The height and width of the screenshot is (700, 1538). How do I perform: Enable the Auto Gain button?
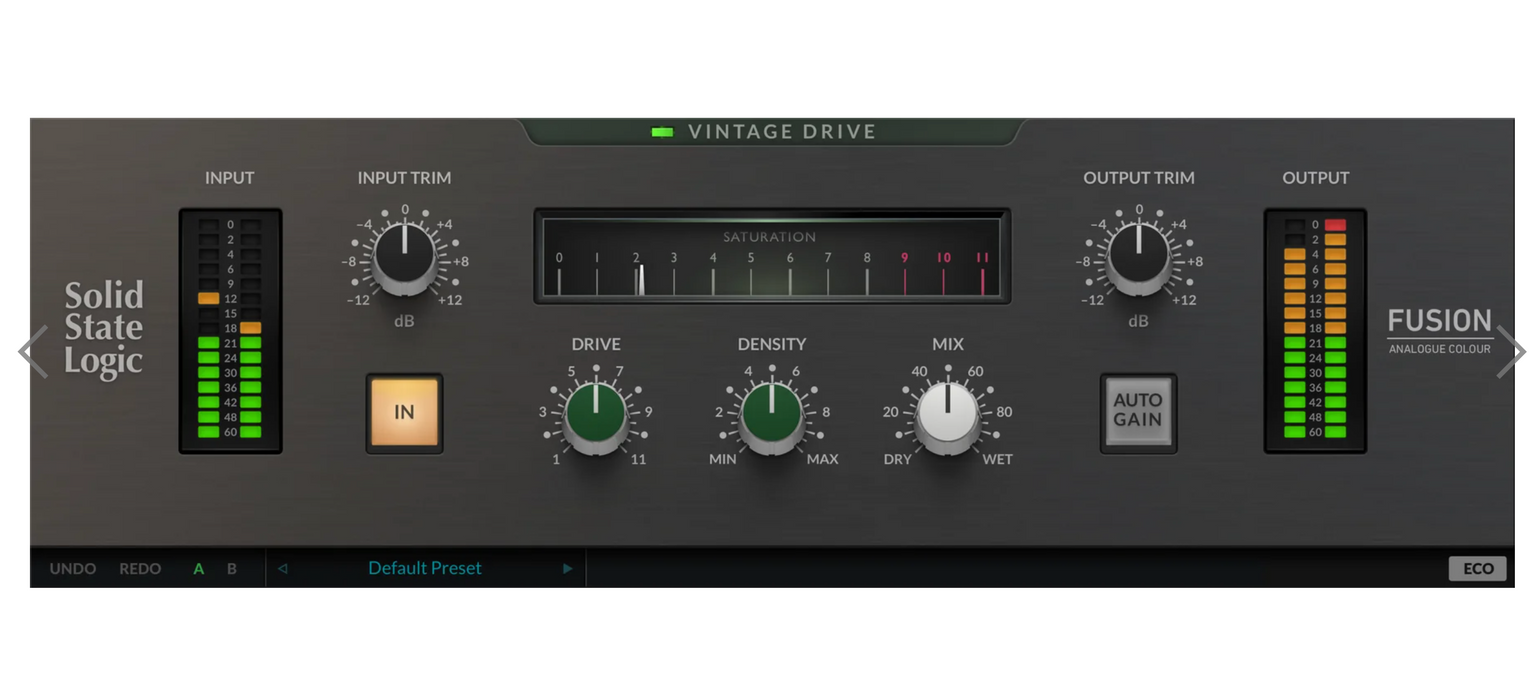click(x=1138, y=411)
